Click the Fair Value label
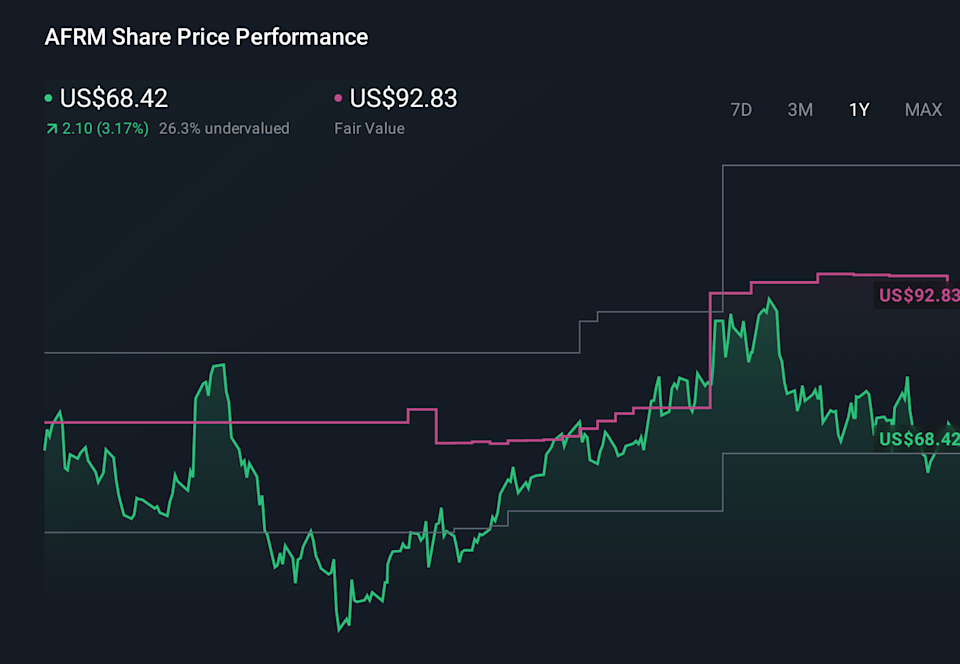Screen dimensions: 960x664 369,128
